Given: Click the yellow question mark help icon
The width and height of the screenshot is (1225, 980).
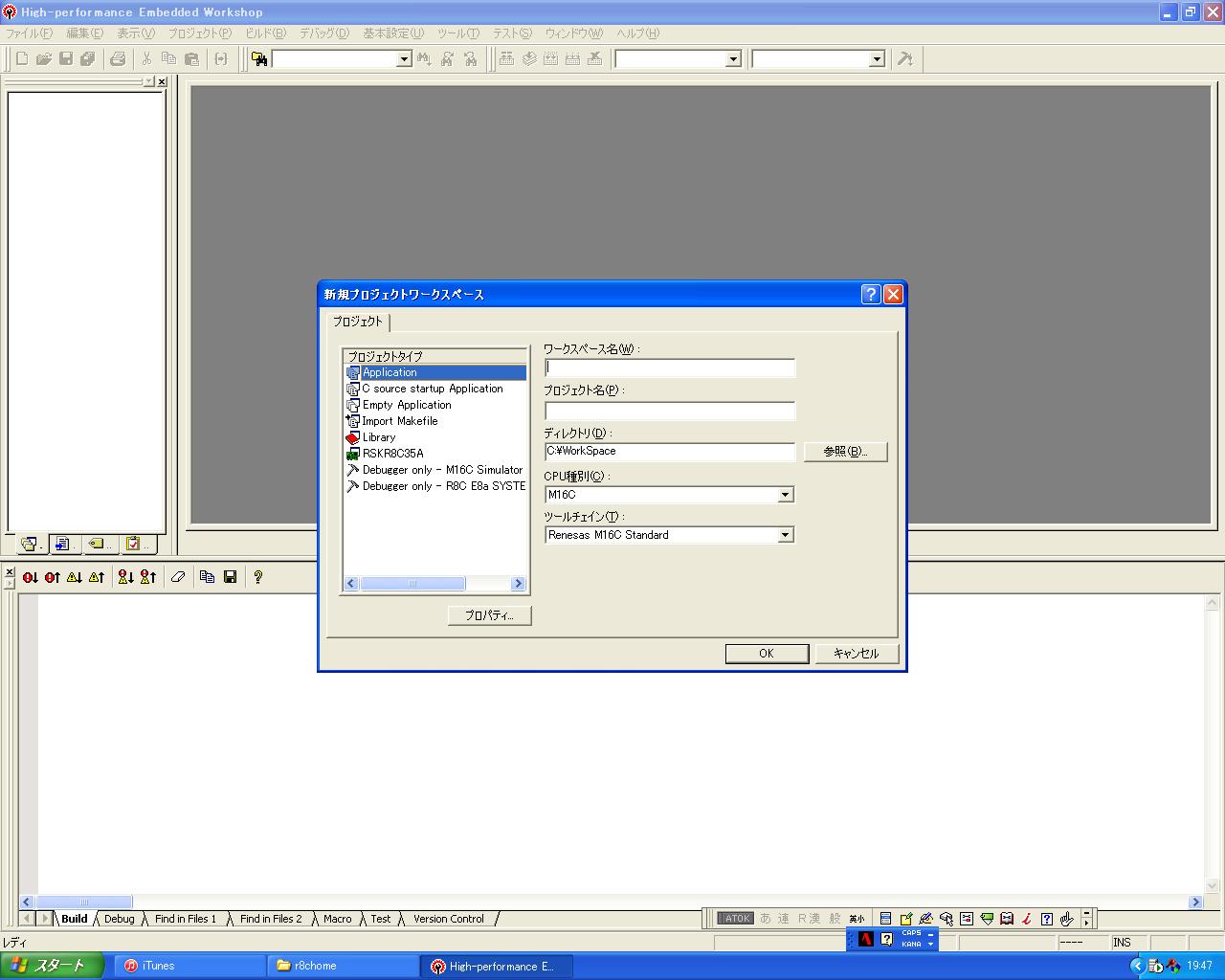Looking at the screenshot, I should (257, 577).
